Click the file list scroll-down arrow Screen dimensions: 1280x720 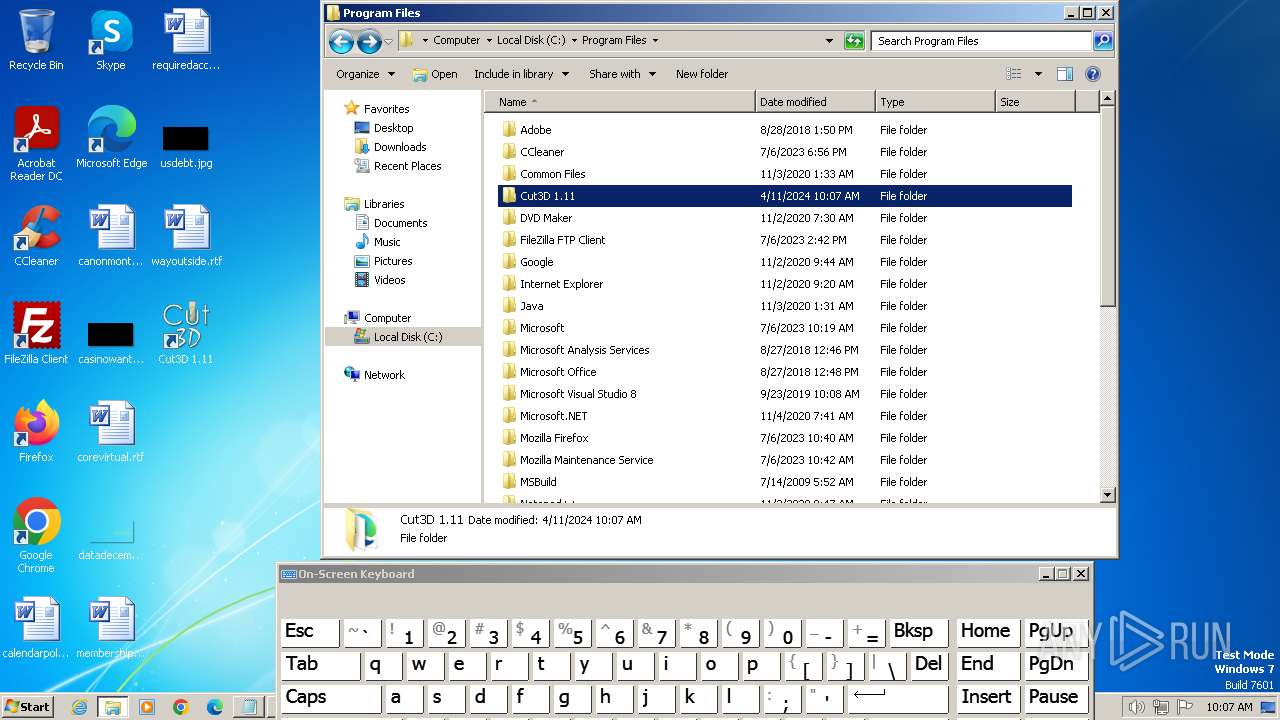tap(1107, 494)
